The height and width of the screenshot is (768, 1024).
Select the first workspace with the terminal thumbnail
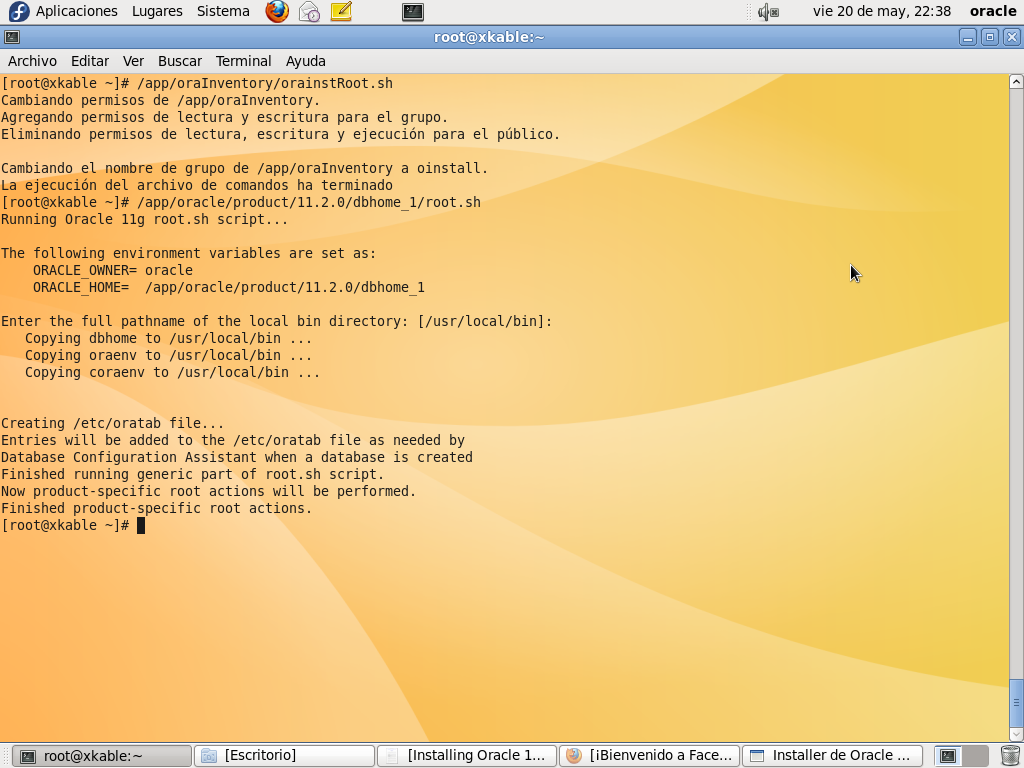coord(948,756)
